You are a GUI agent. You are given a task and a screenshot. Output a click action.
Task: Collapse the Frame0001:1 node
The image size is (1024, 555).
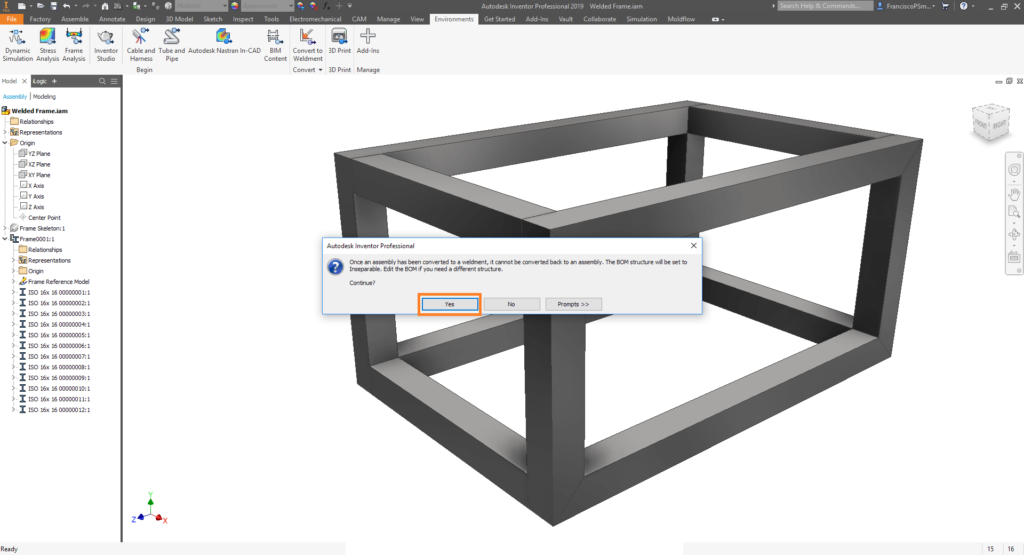[x=5, y=239]
